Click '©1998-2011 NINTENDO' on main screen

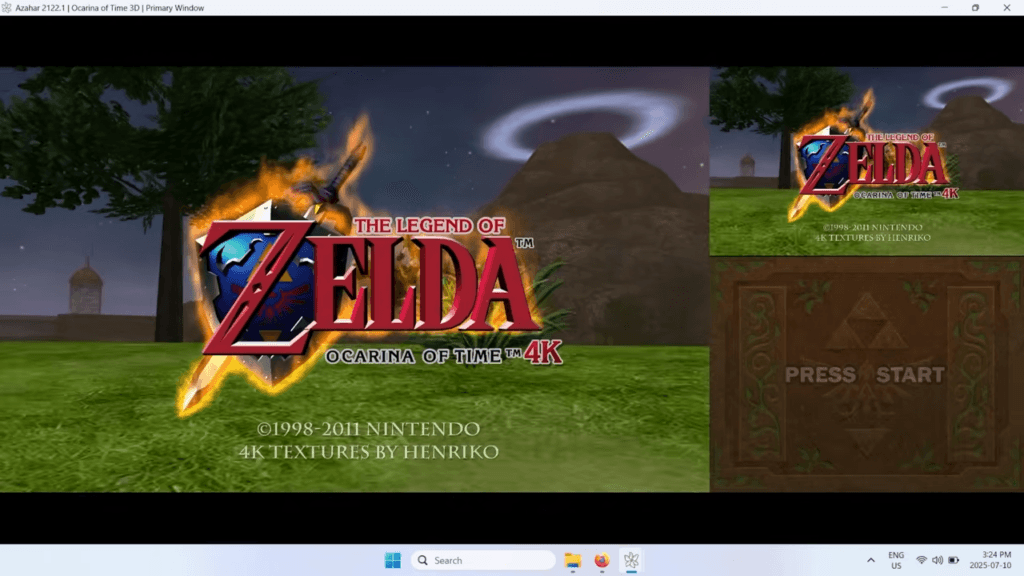pyautogui.click(x=368, y=429)
